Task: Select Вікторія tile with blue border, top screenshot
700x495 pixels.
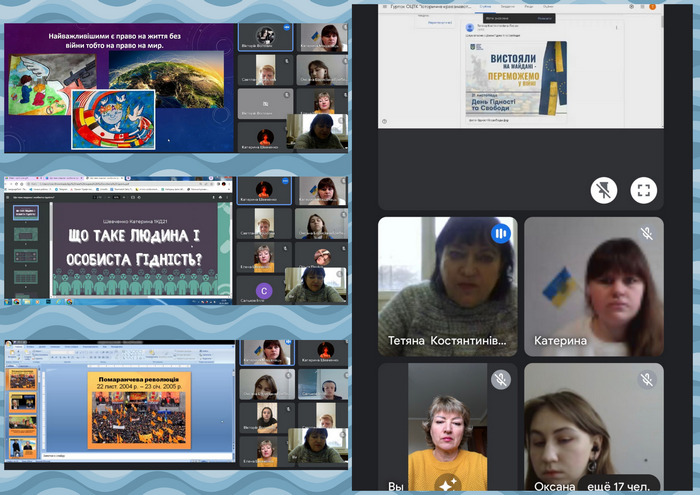Action: pos(265,37)
